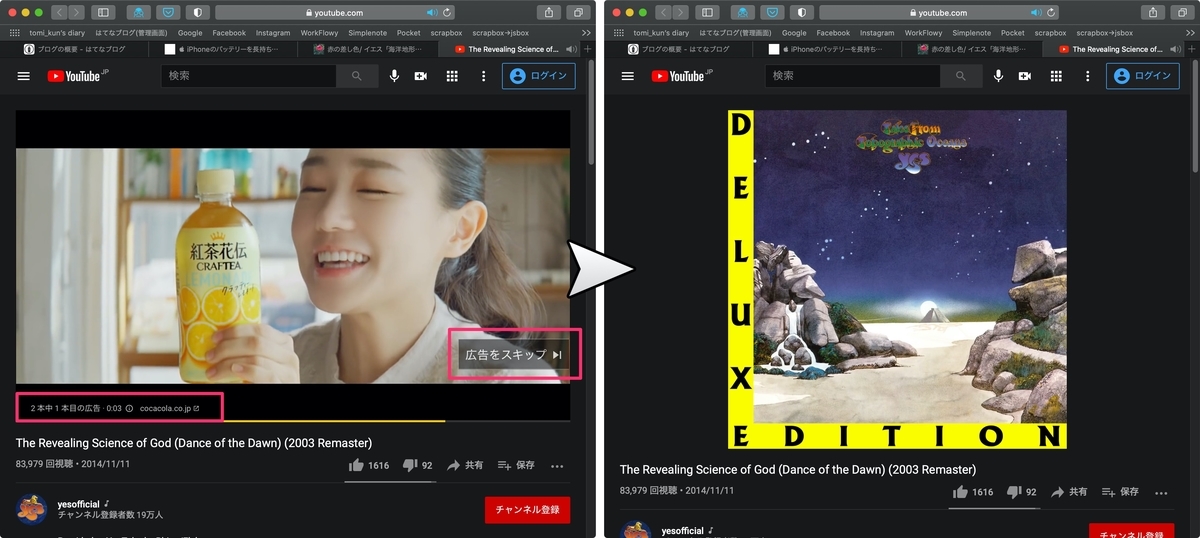Like the video (1616) in ad-playing window
The height and width of the screenshot is (538, 1200).
369,465
